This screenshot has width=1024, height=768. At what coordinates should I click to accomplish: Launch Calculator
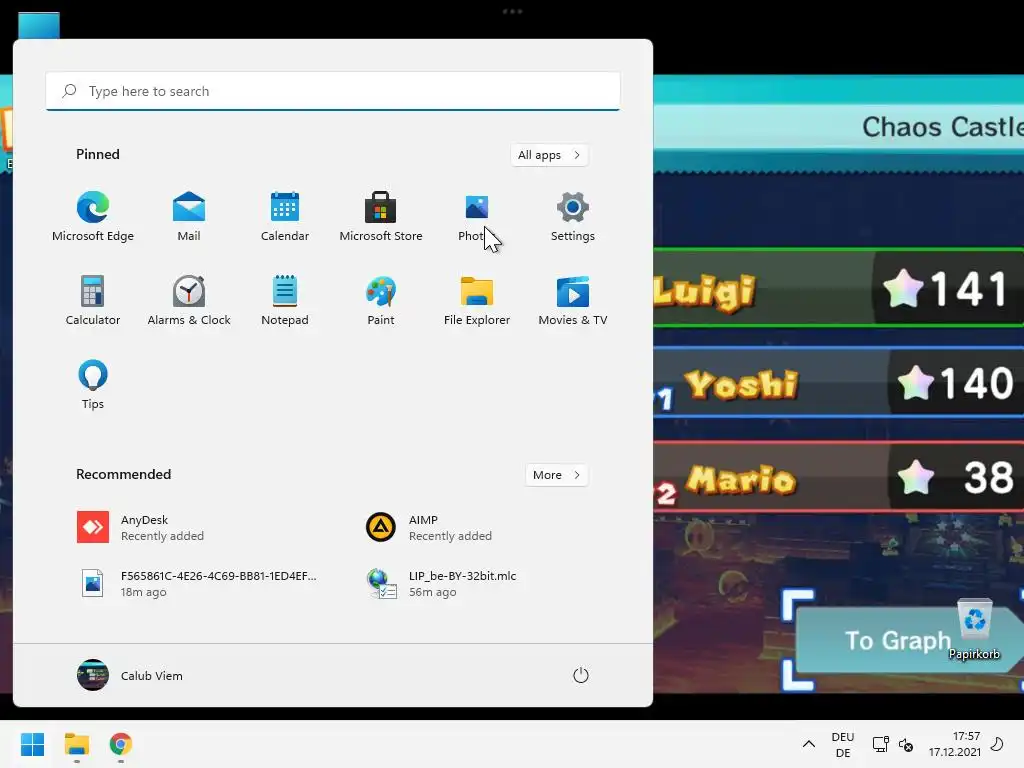click(93, 301)
